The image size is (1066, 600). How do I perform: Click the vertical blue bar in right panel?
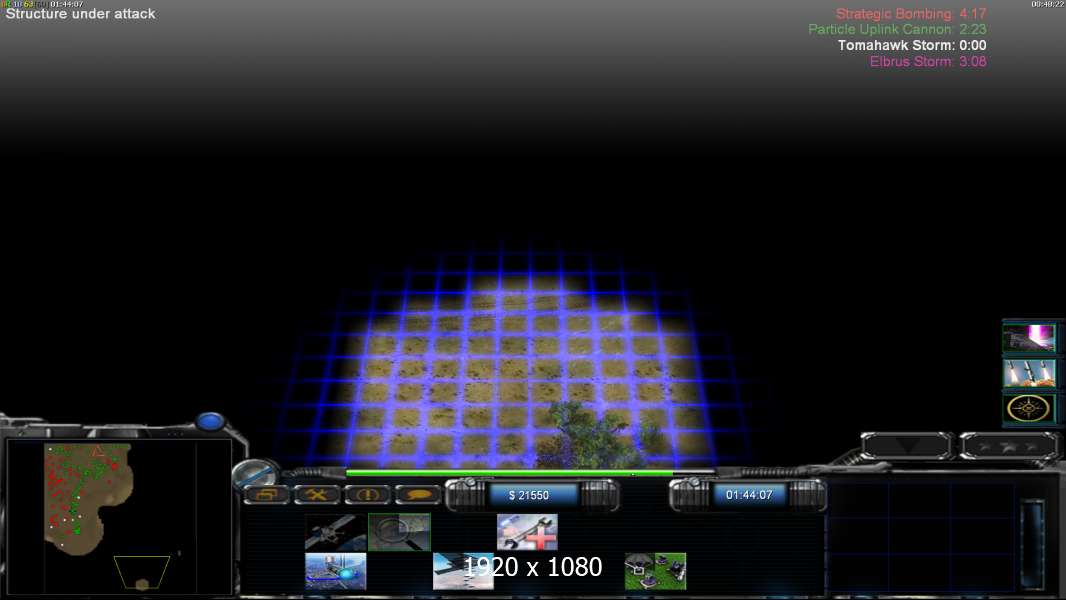pyautogui.click(x=1032, y=544)
